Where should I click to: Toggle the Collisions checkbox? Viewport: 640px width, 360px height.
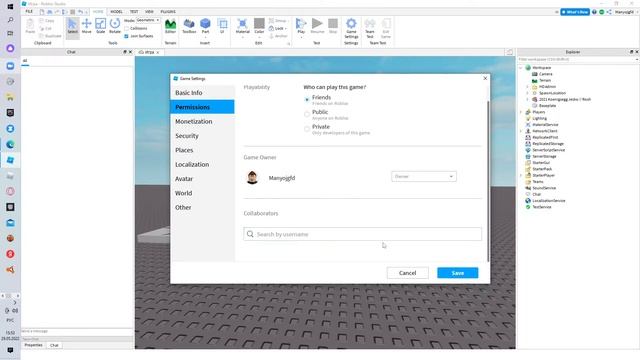point(127,28)
